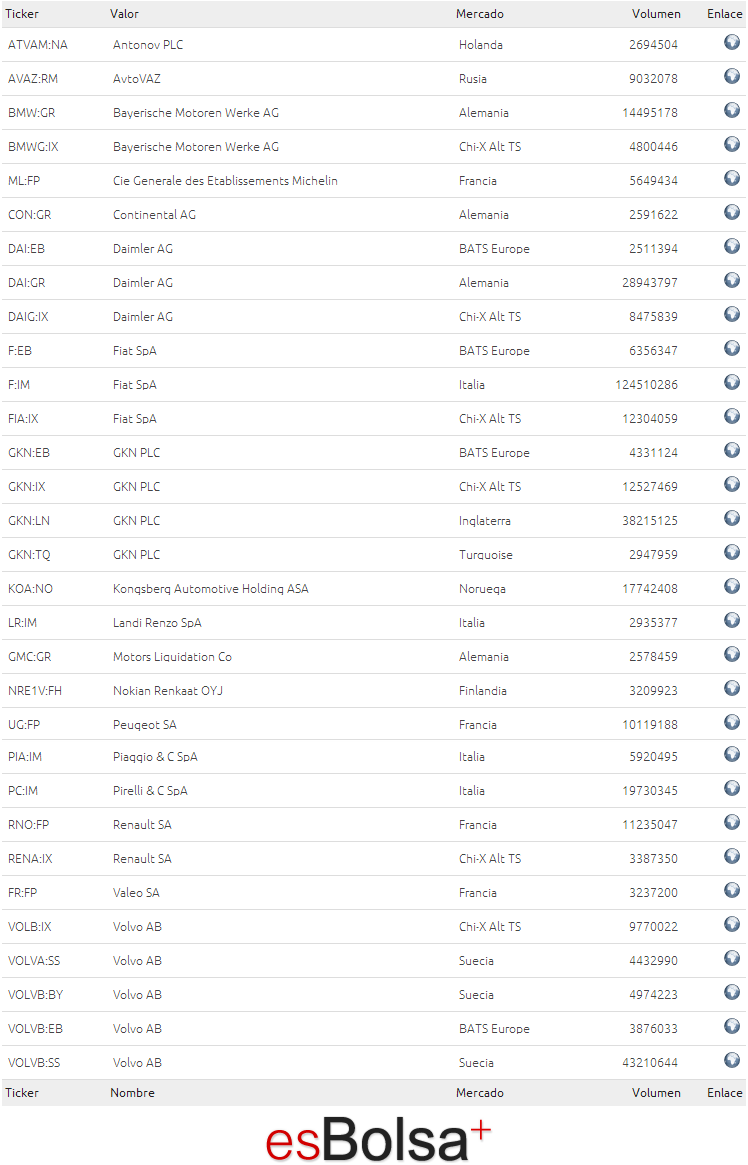Open the globe link for Continental AG
The image size is (748, 1165).
[732, 212]
